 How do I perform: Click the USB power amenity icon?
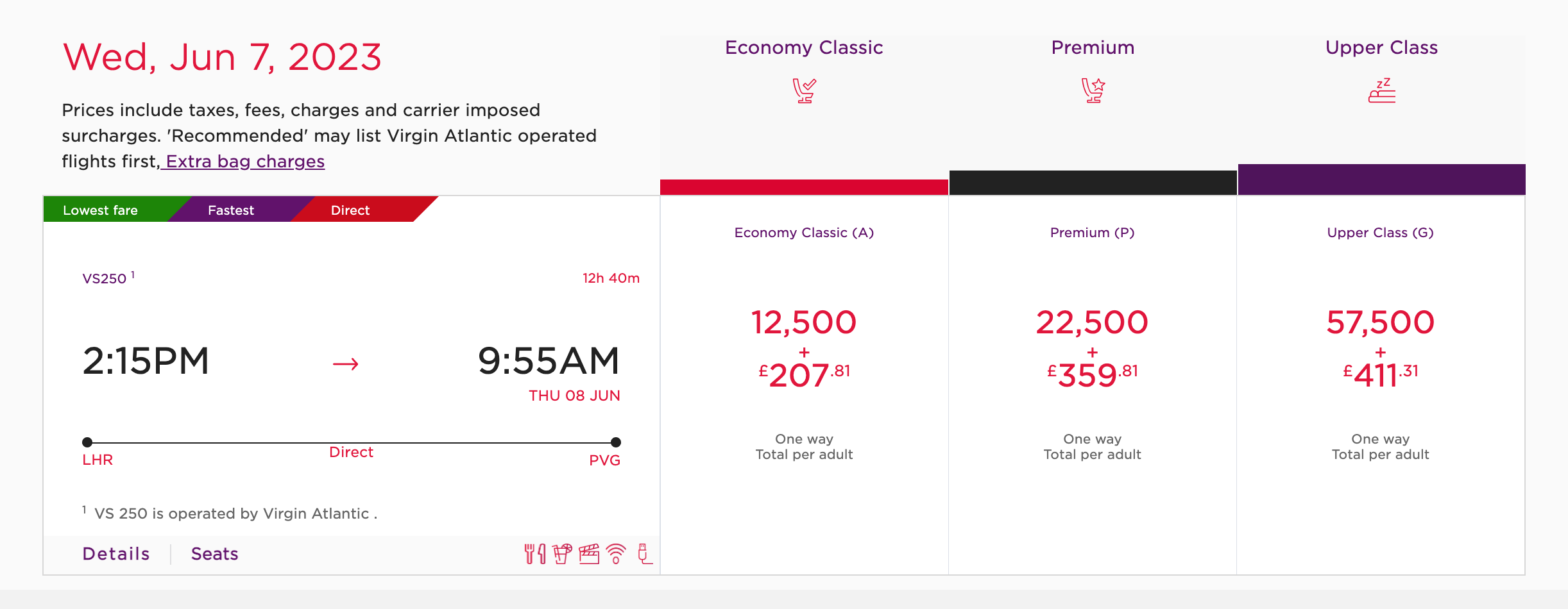(644, 553)
